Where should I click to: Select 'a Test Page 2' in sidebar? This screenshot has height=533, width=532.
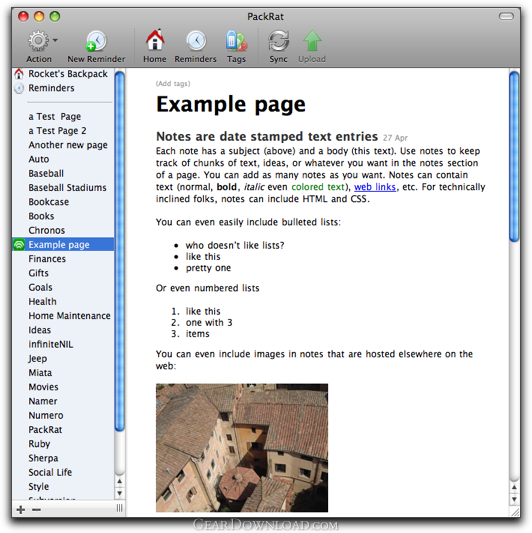[x=57, y=131]
